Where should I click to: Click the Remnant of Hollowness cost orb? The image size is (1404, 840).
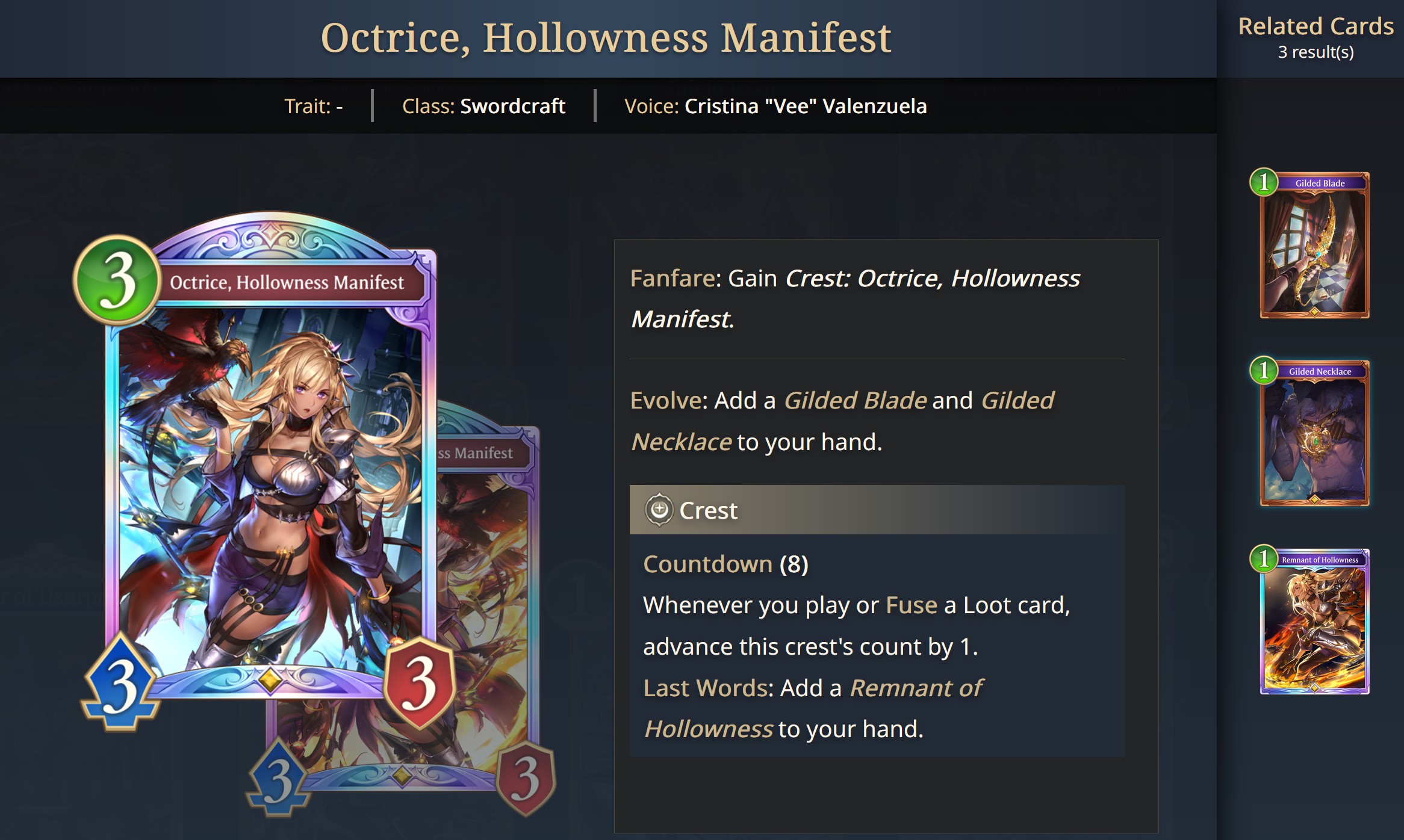tap(1264, 558)
